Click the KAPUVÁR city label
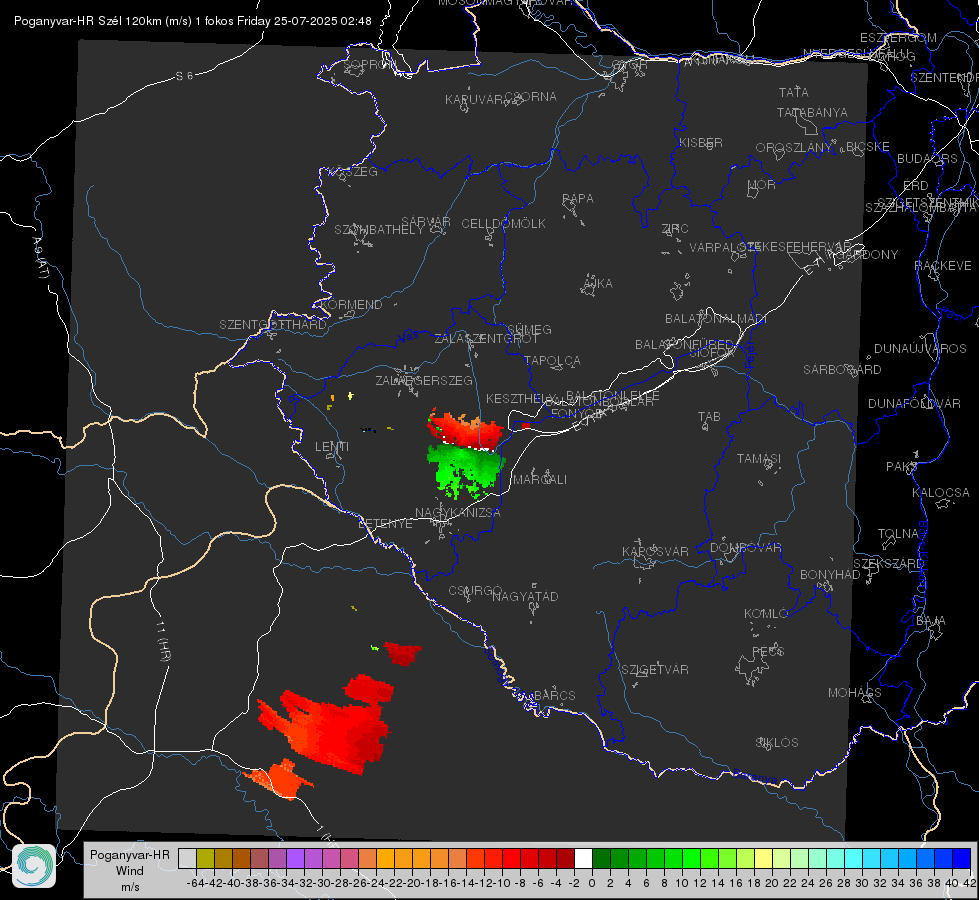This screenshot has width=979, height=900. pyautogui.click(x=475, y=100)
